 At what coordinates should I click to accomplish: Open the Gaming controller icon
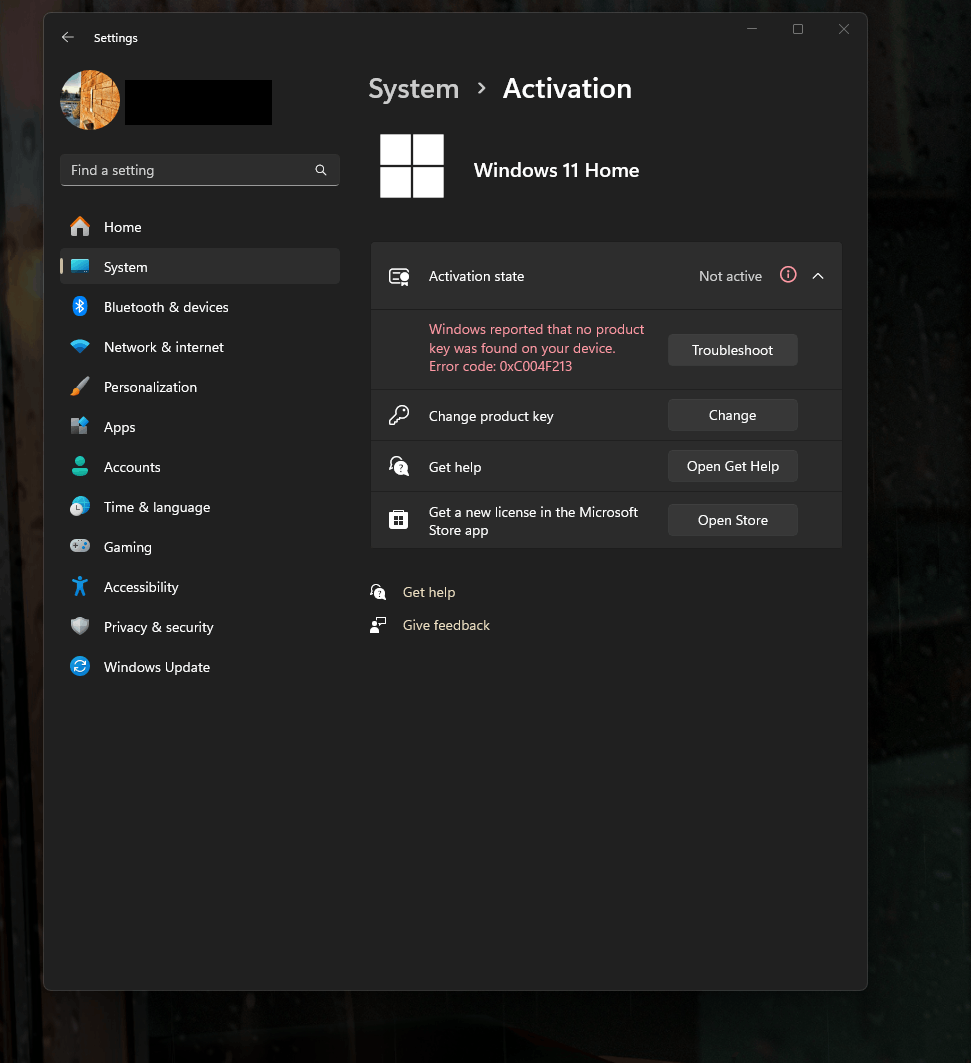coord(80,547)
